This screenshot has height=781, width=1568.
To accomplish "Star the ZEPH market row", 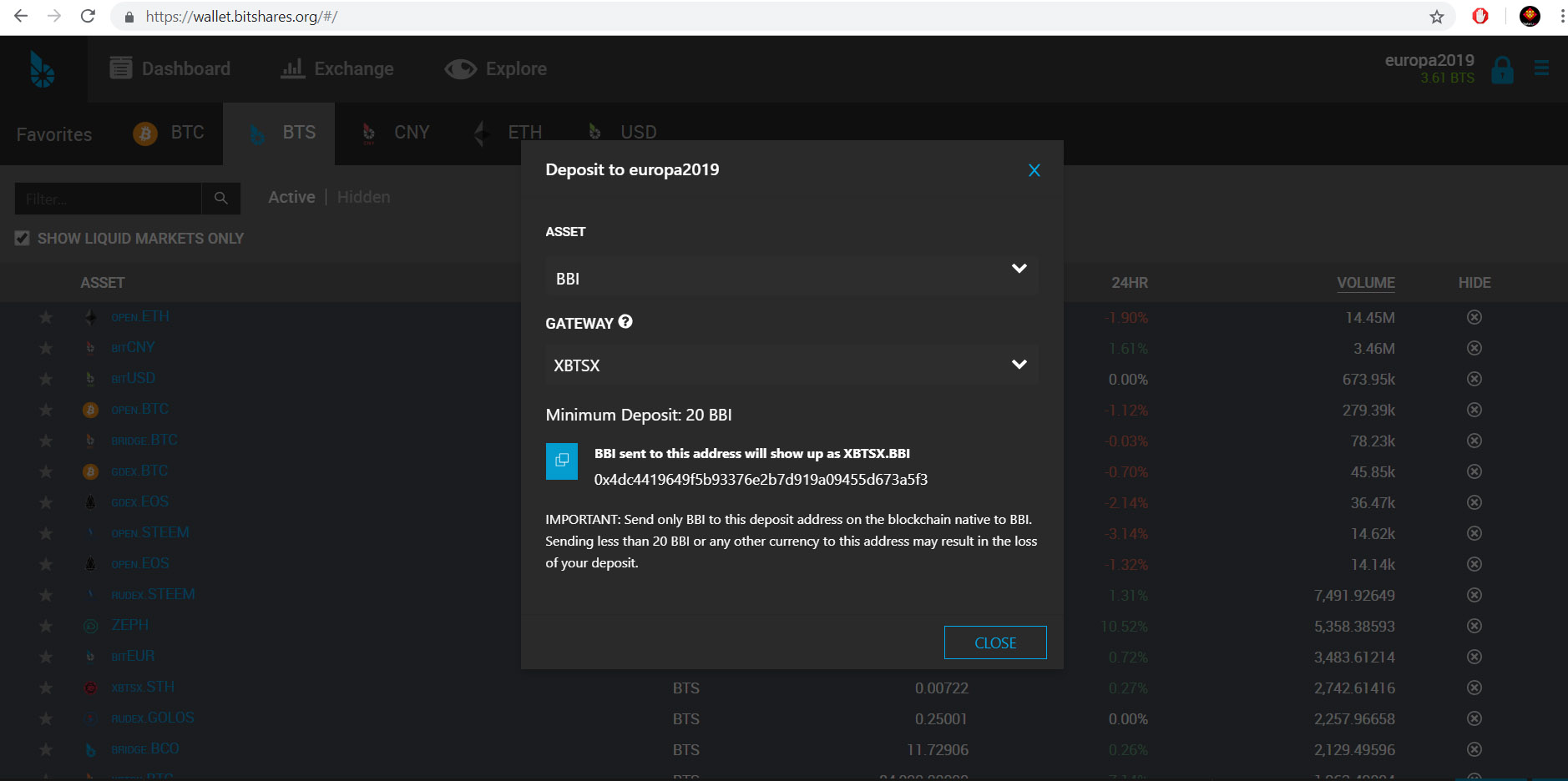I will tap(46, 626).
